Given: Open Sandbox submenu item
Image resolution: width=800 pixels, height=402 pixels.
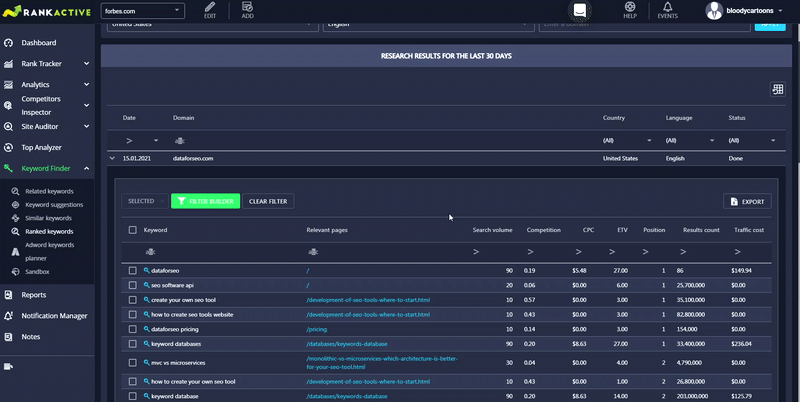Looking at the screenshot, I should tap(37, 272).
